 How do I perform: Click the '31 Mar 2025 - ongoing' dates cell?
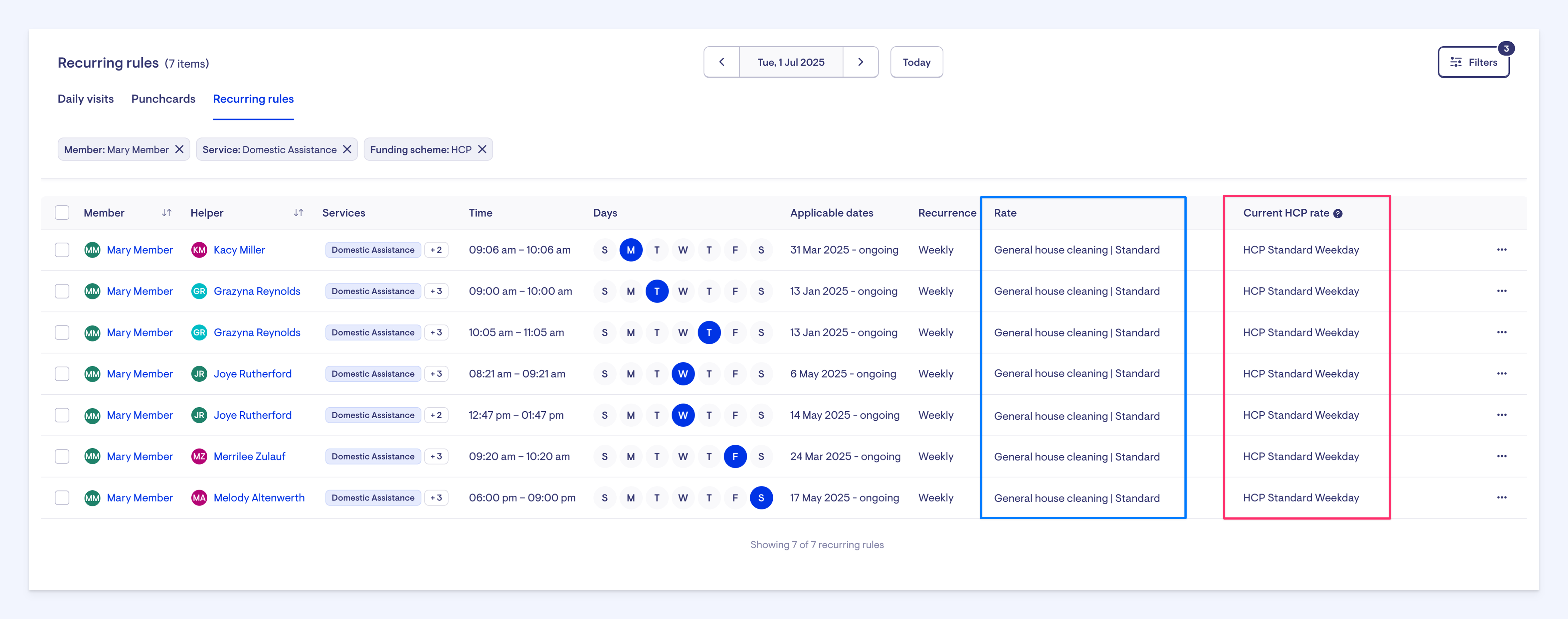point(844,250)
